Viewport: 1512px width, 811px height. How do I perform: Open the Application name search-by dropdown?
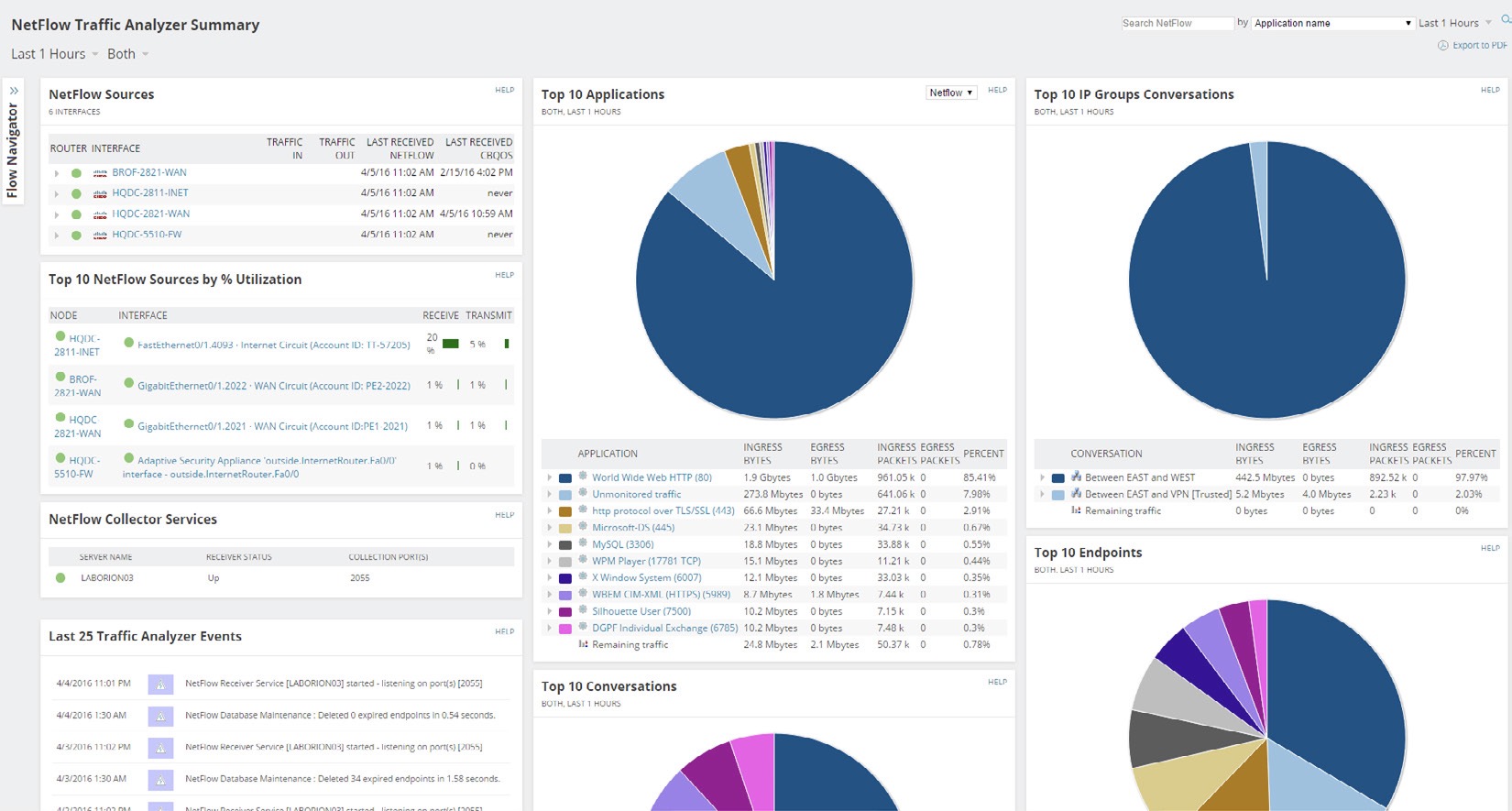1332,23
